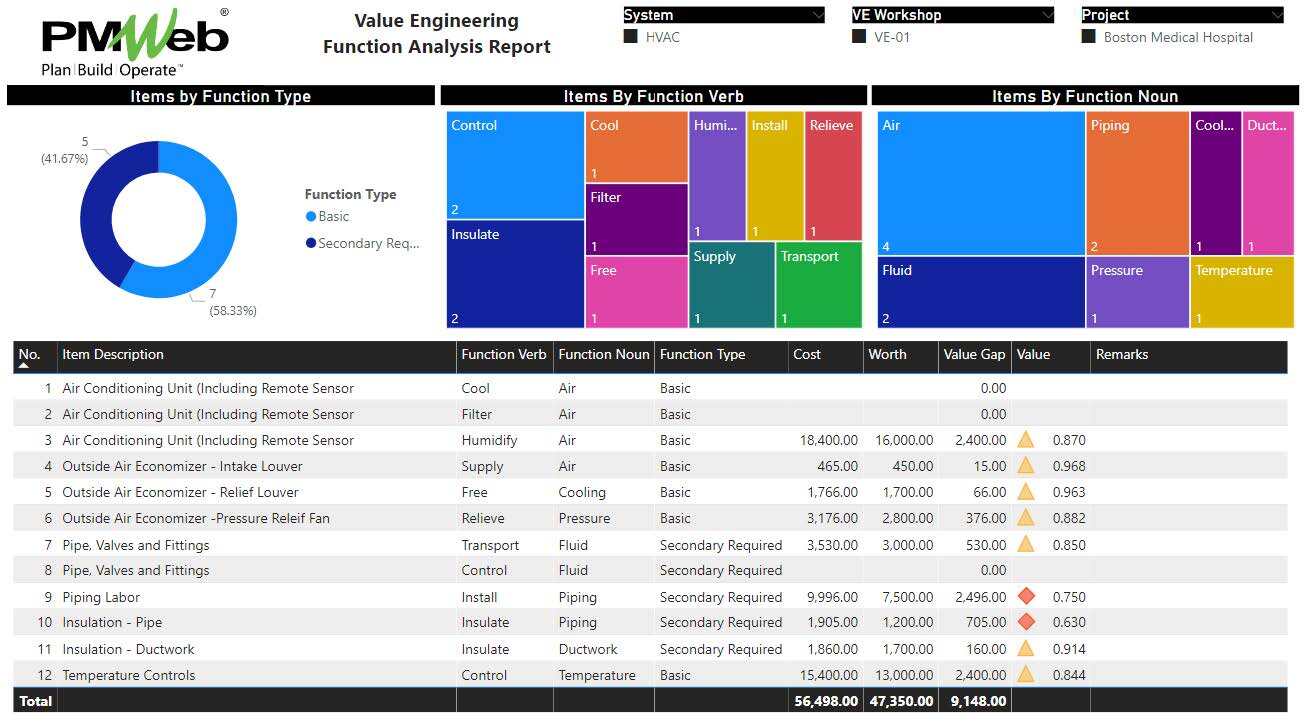Select the Boston Medical Hospital checkbox
1313x725 pixels.
pyautogui.click(x=1089, y=37)
